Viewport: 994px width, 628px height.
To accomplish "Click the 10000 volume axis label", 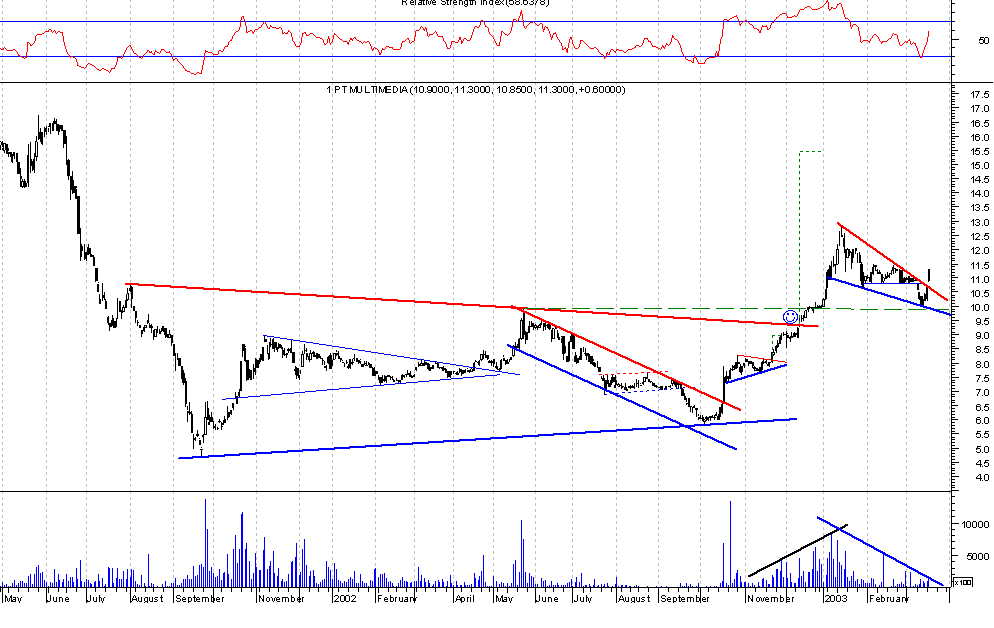I will 975,525.
